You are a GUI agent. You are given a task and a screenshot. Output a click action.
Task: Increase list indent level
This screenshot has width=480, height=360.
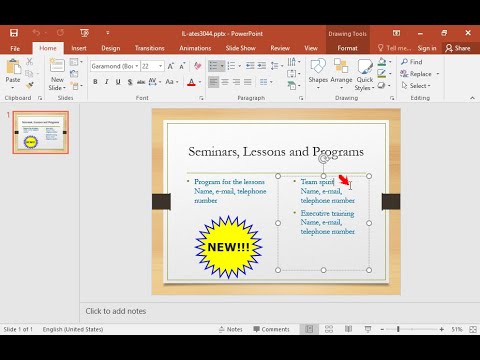click(x=262, y=66)
